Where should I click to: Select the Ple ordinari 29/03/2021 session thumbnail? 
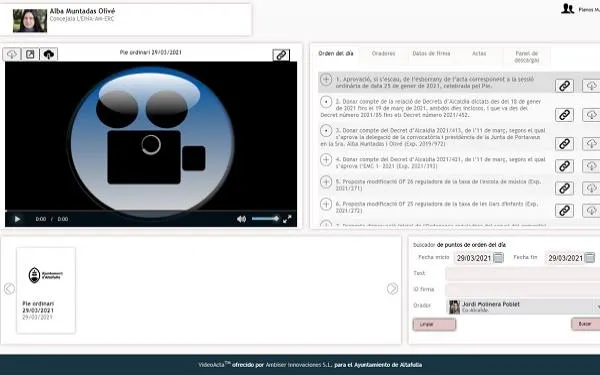[46, 290]
